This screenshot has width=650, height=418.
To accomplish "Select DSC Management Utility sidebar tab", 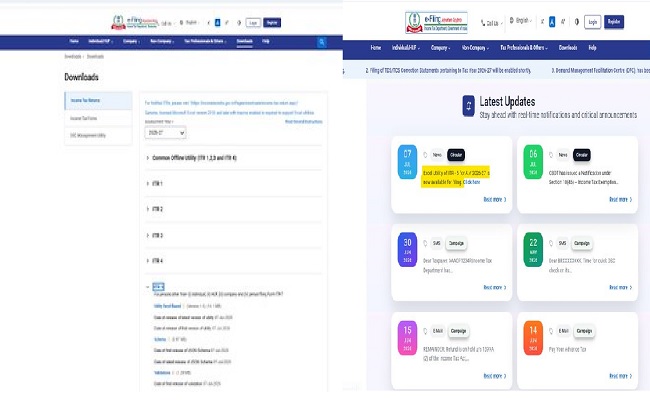I will point(98,136).
